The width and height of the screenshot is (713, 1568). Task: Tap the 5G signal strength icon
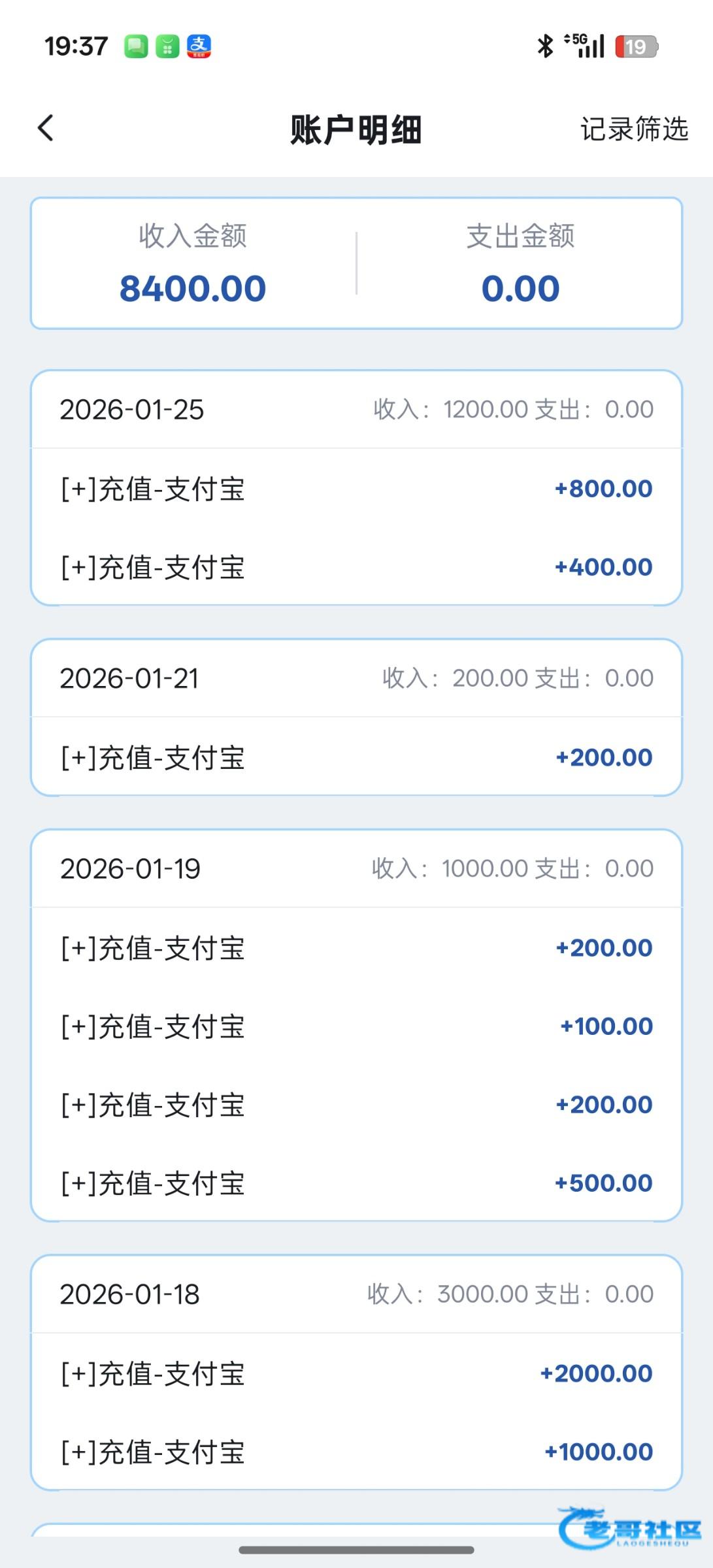(585, 46)
